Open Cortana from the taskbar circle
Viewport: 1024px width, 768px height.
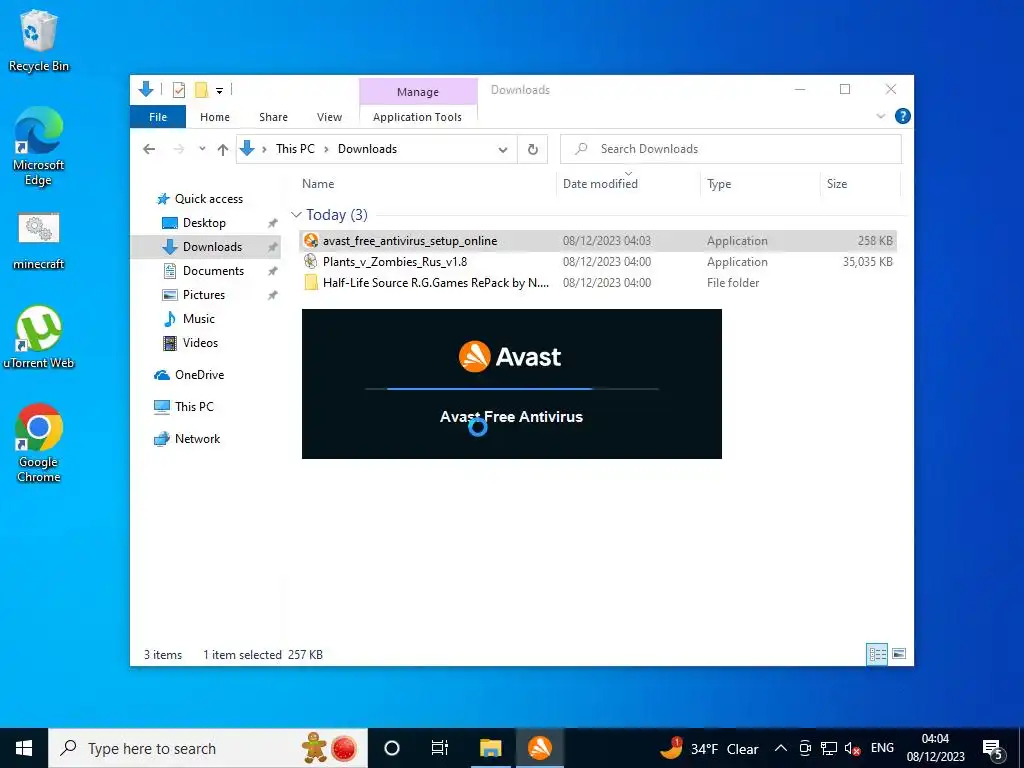tap(392, 748)
